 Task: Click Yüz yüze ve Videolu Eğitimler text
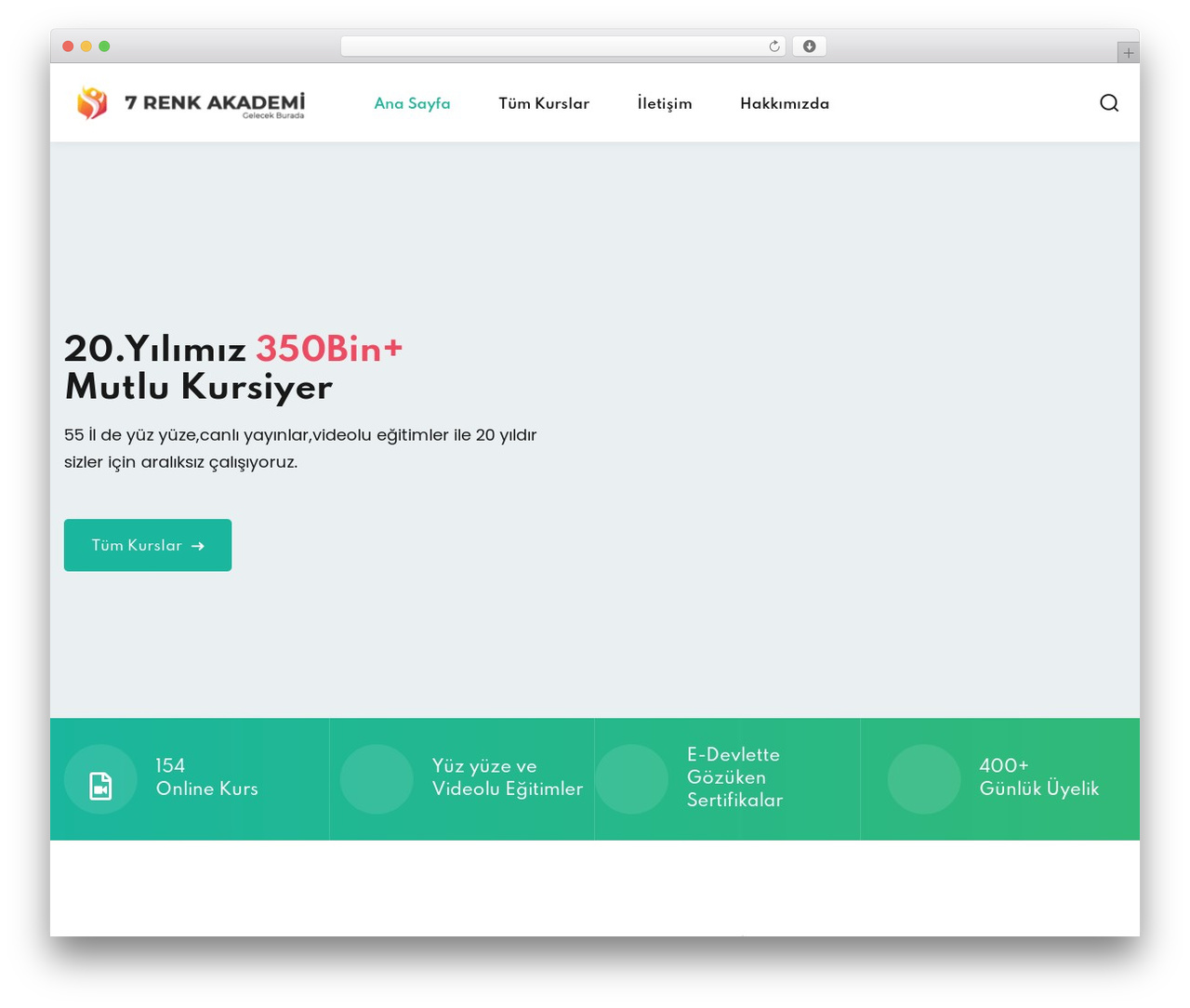coord(508,777)
